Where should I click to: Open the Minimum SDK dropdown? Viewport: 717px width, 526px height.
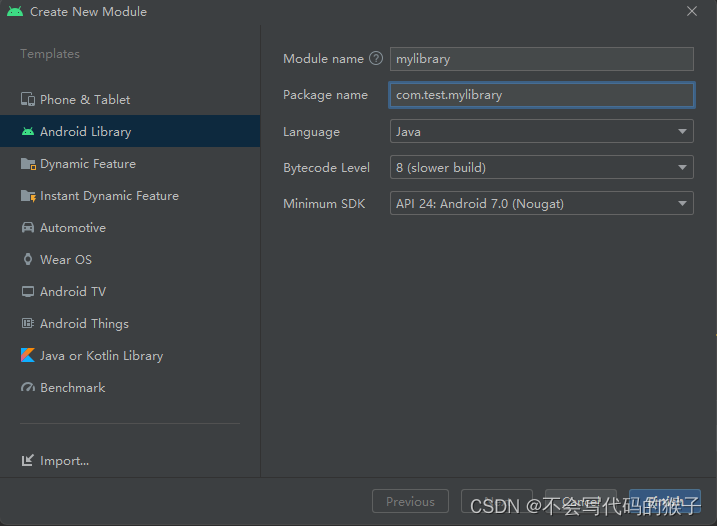[541, 204]
